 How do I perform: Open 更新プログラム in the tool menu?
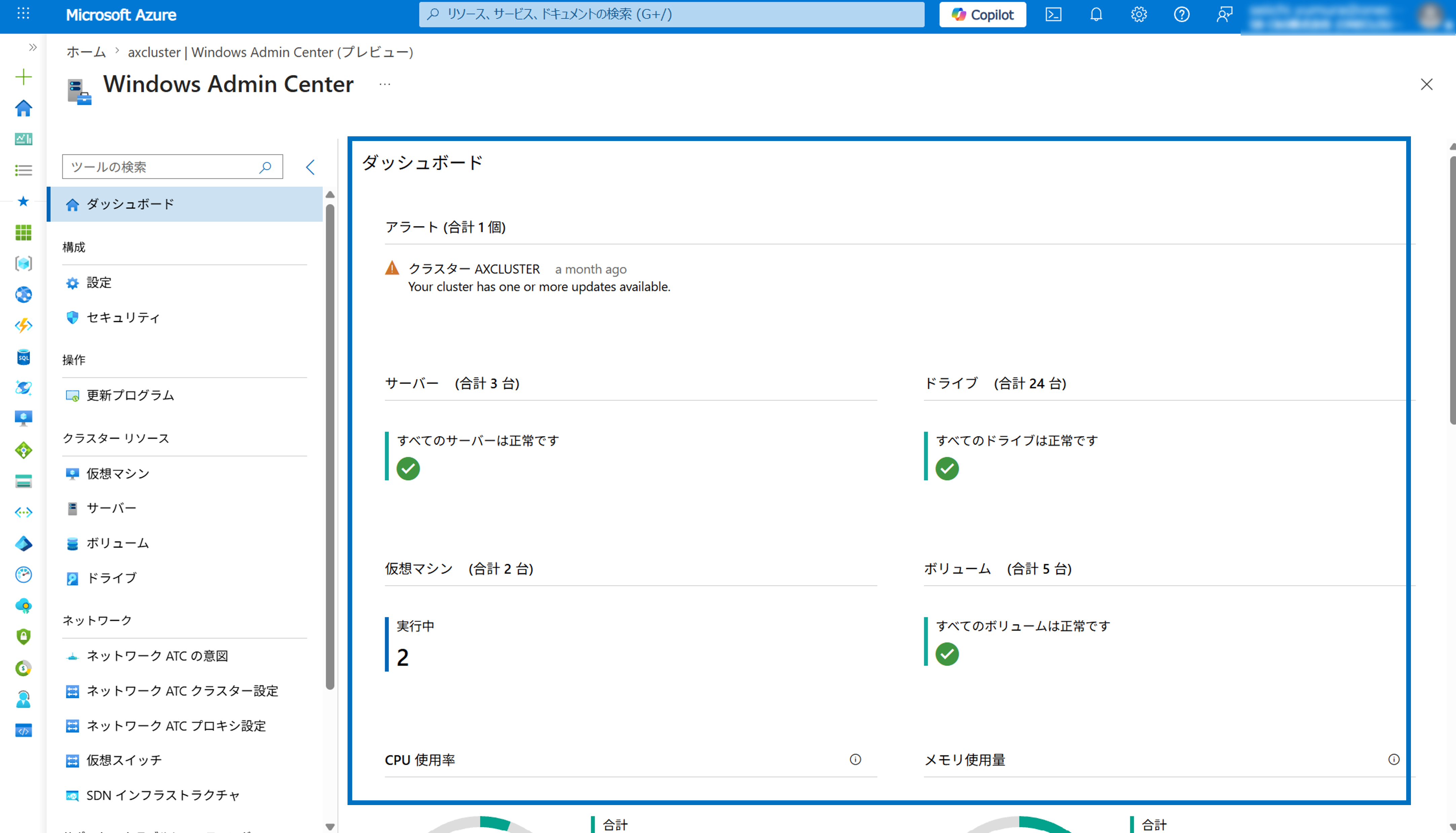click(185, 395)
